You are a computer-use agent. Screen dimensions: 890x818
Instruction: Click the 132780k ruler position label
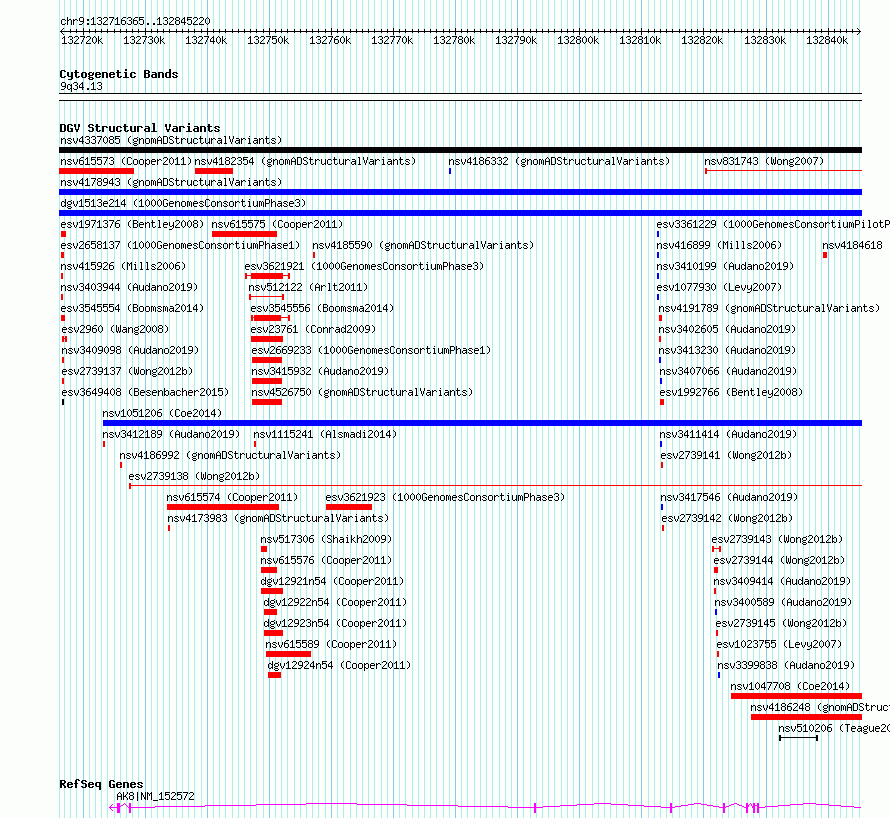click(x=454, y=40)
